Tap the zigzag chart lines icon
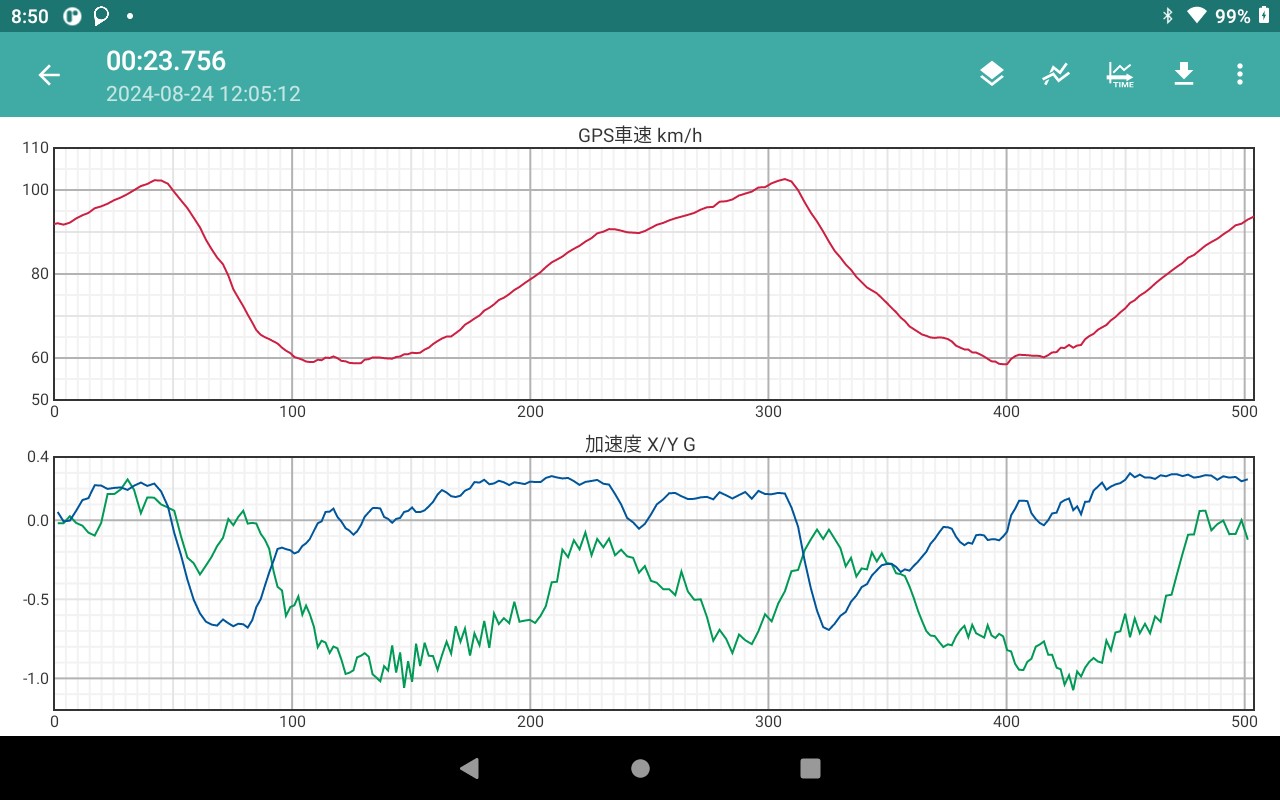Viewport: 1280px width, 800px height. tap(1056, 74)
